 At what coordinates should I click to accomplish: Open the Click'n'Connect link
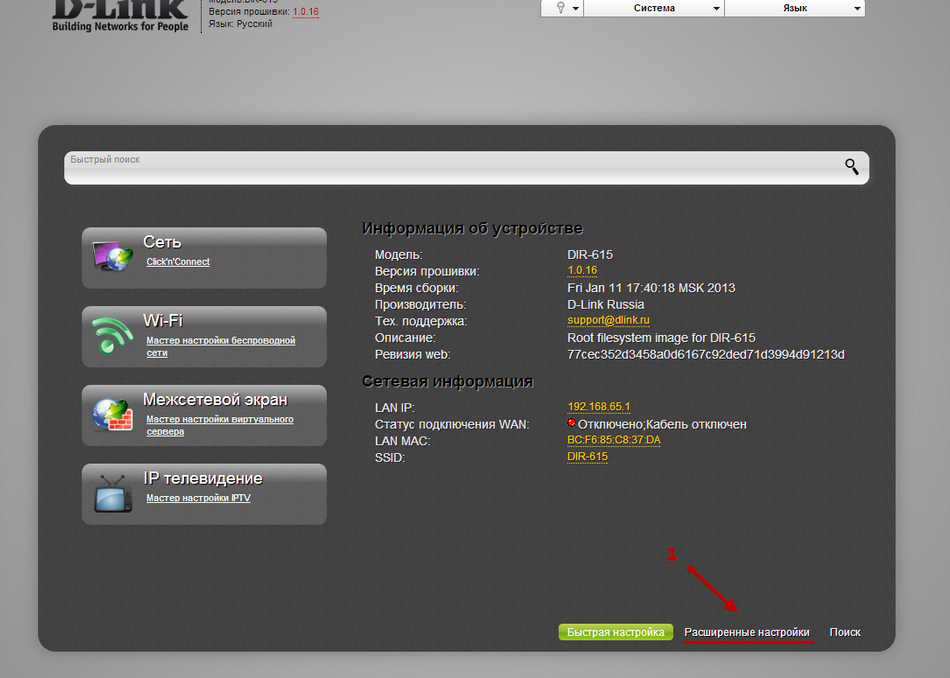point(178,262)
